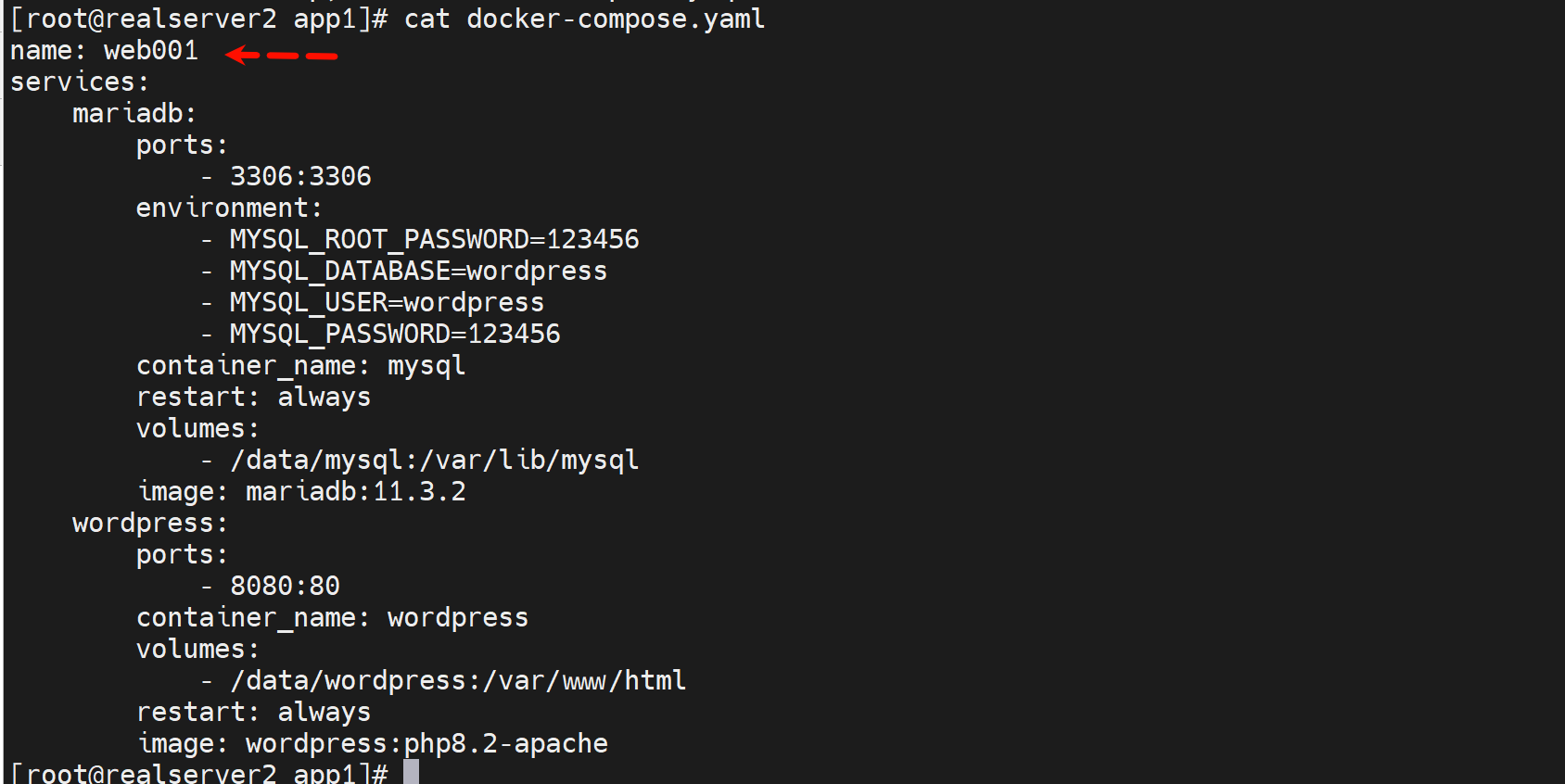This screenshot has height=784, width=1565.
Task: Click the 'image: mariadb:11.3.2' line
Action: [x=301, y=492]
